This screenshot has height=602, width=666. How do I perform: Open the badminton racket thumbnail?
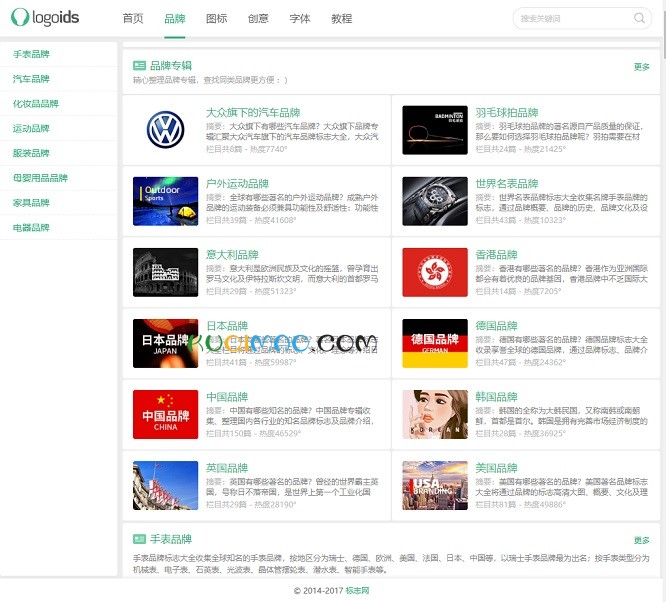click(x=435, y=130)
